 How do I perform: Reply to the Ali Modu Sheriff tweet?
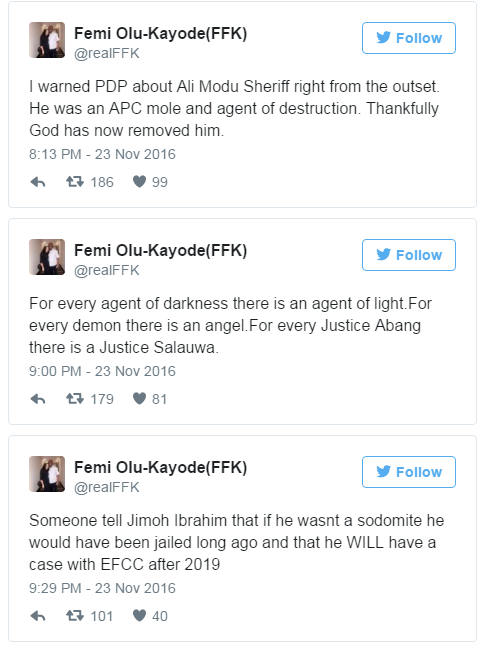[38, 182]
